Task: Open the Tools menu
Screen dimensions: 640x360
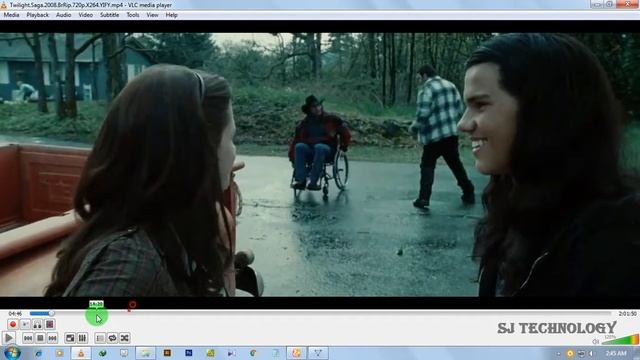Action: [x=133, y=15]
